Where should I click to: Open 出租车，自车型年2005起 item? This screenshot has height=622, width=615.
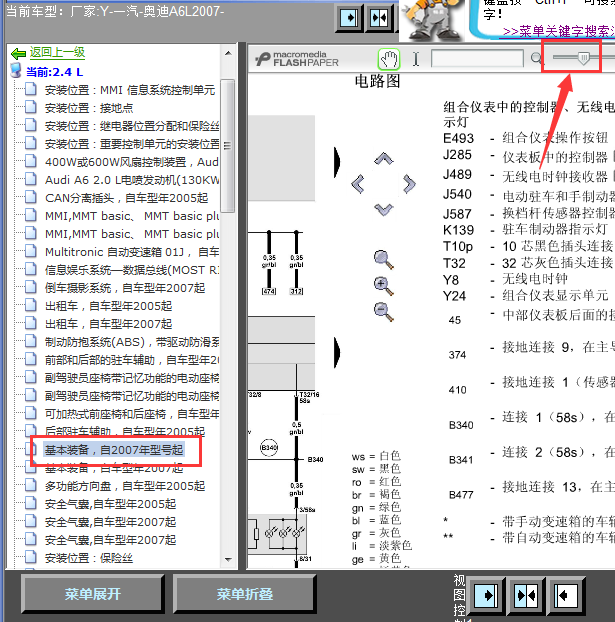tap(108, 306)
